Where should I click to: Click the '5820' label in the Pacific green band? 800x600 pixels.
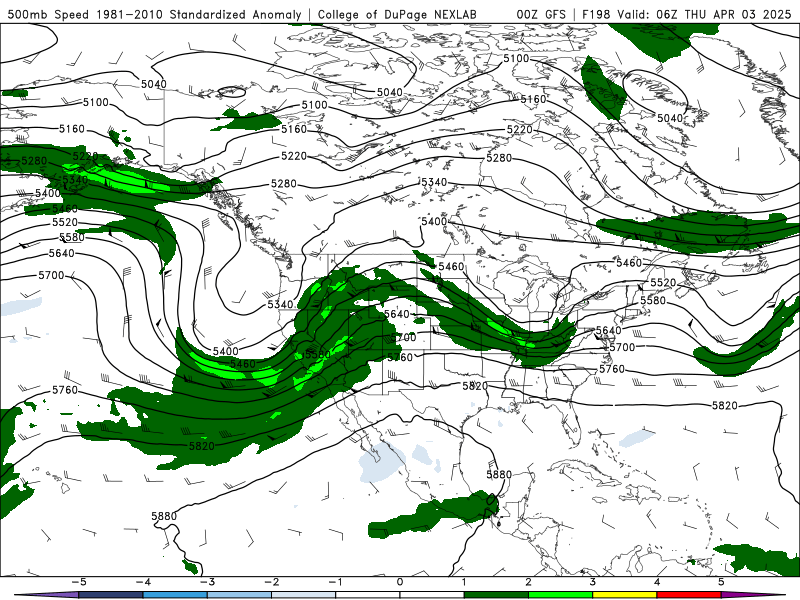(x=202, y=446)
